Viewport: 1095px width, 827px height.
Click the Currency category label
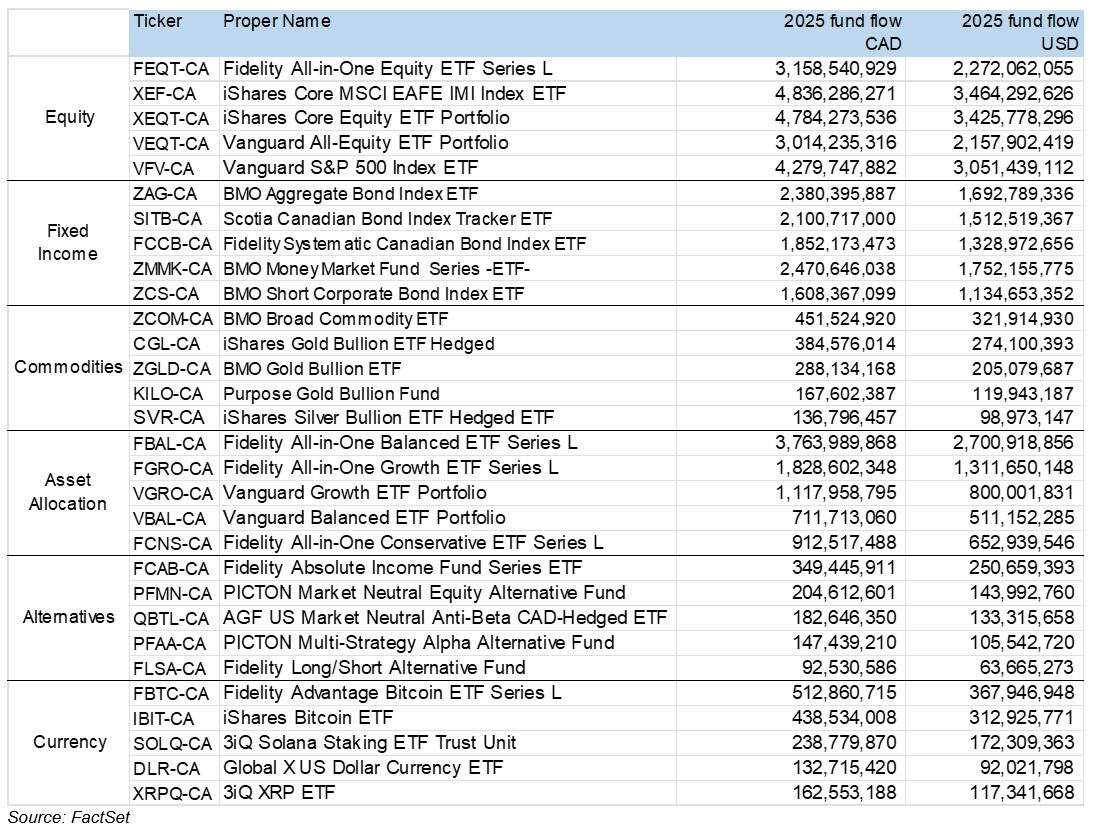click(x=65, y=743)
